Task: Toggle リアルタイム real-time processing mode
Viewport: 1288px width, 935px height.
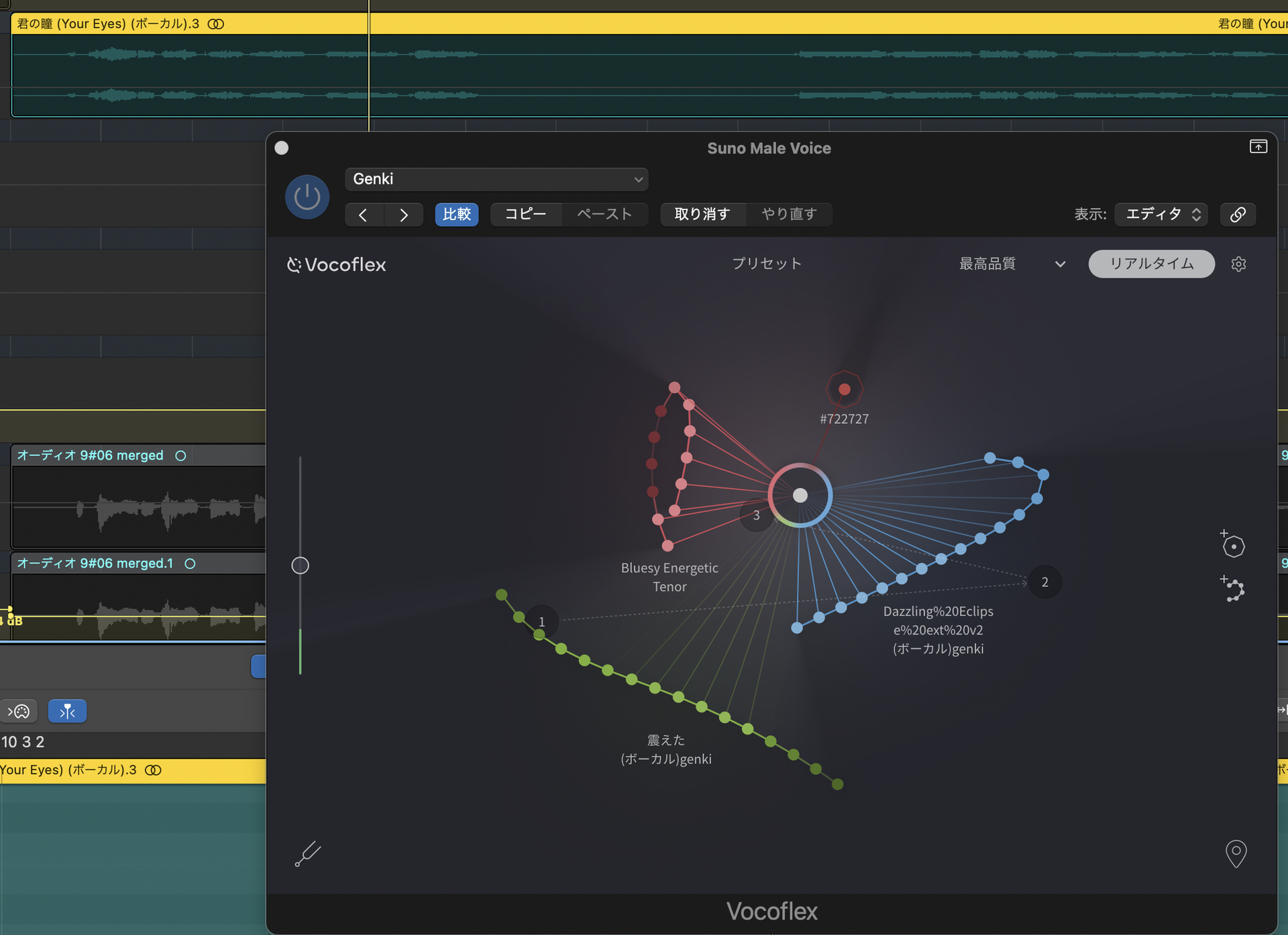Action: pos(1151,264)
